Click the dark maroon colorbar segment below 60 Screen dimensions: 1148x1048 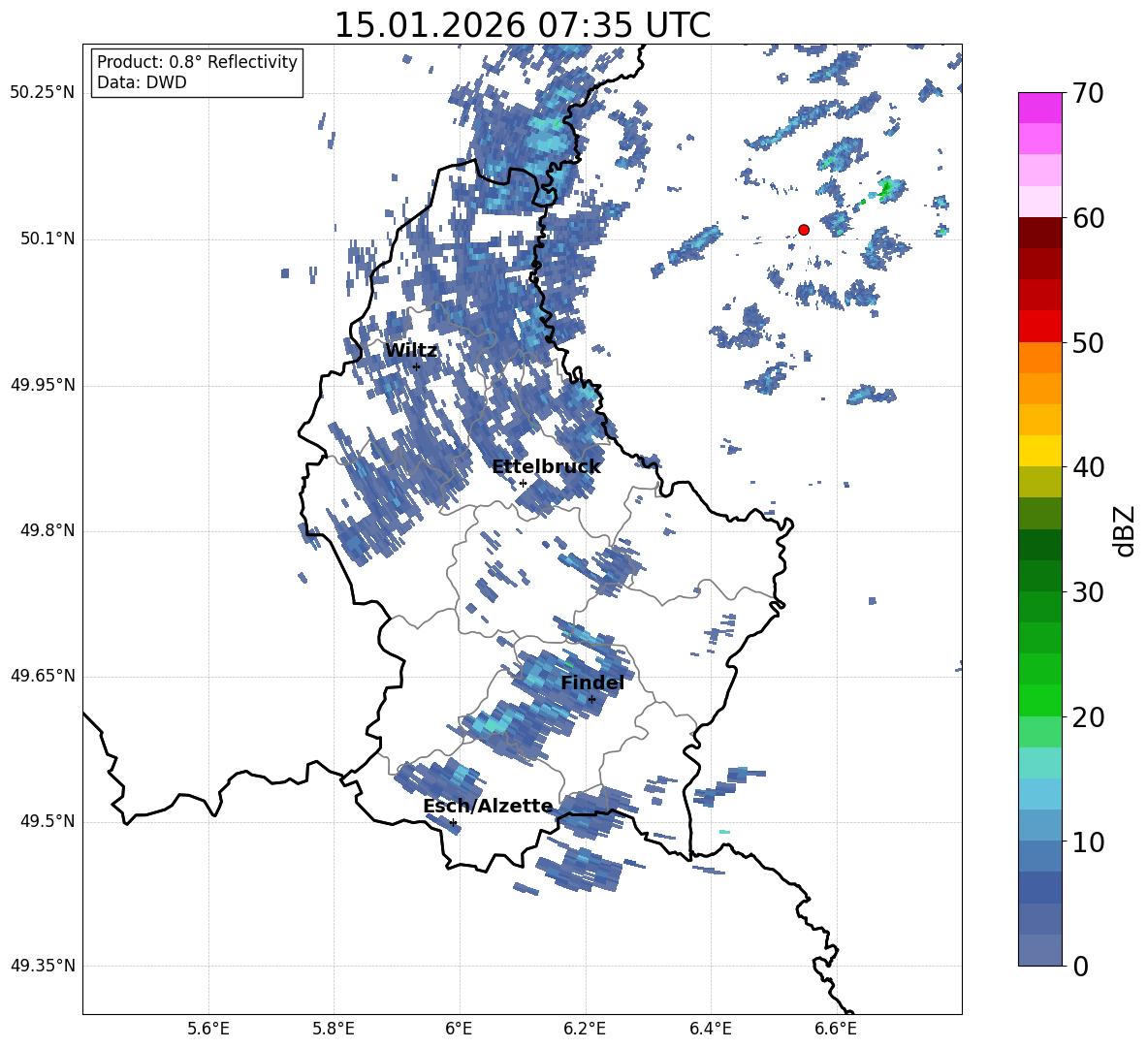[x=1039, y=233]
